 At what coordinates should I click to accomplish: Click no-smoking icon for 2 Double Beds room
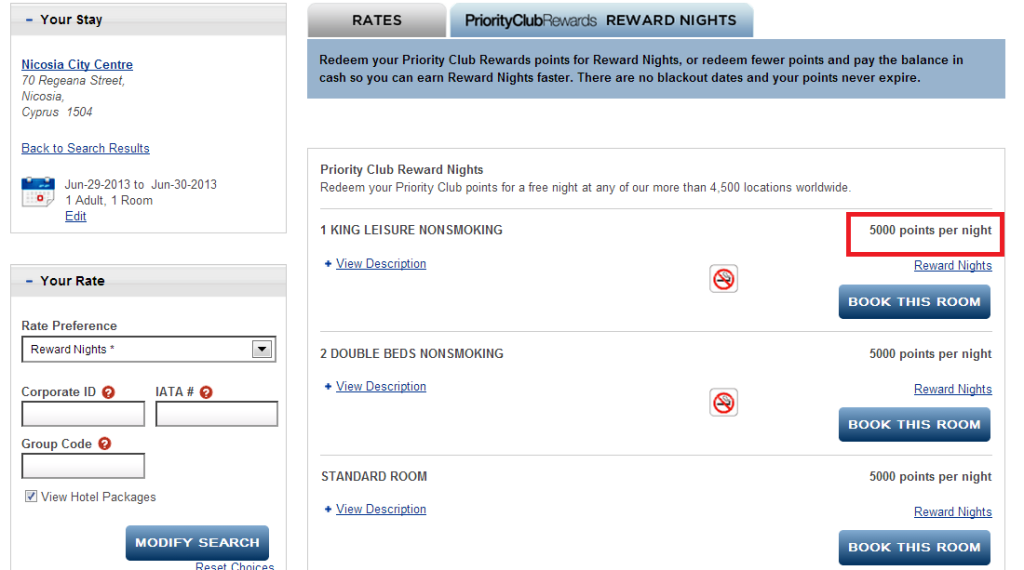[723, 402]
